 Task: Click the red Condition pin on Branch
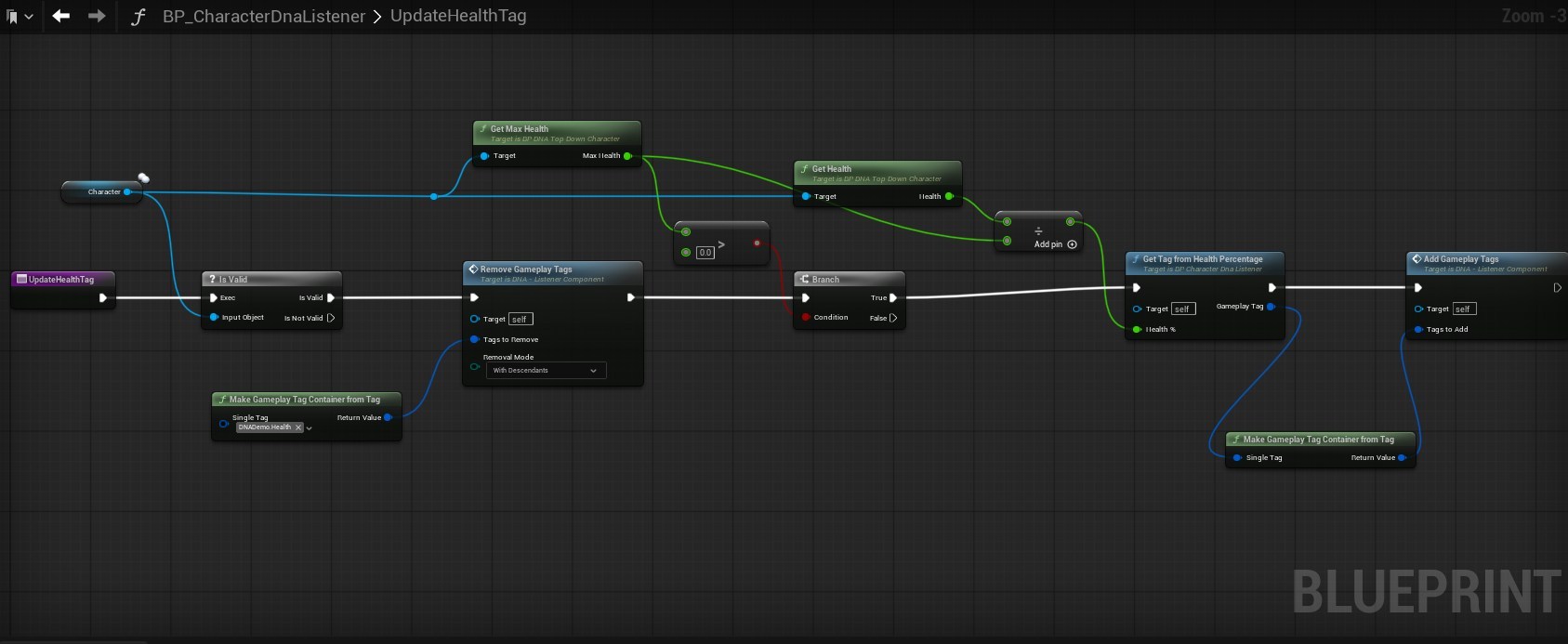806,318
